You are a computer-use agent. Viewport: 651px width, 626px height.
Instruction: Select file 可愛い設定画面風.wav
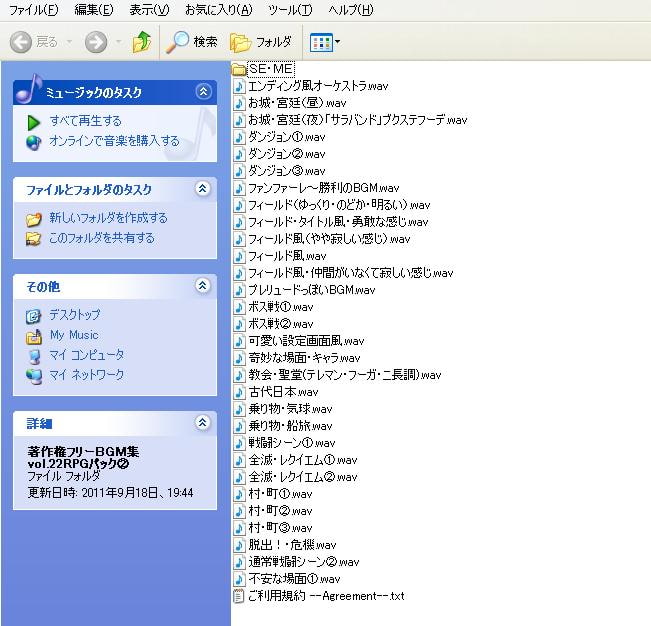coord(306,341)
